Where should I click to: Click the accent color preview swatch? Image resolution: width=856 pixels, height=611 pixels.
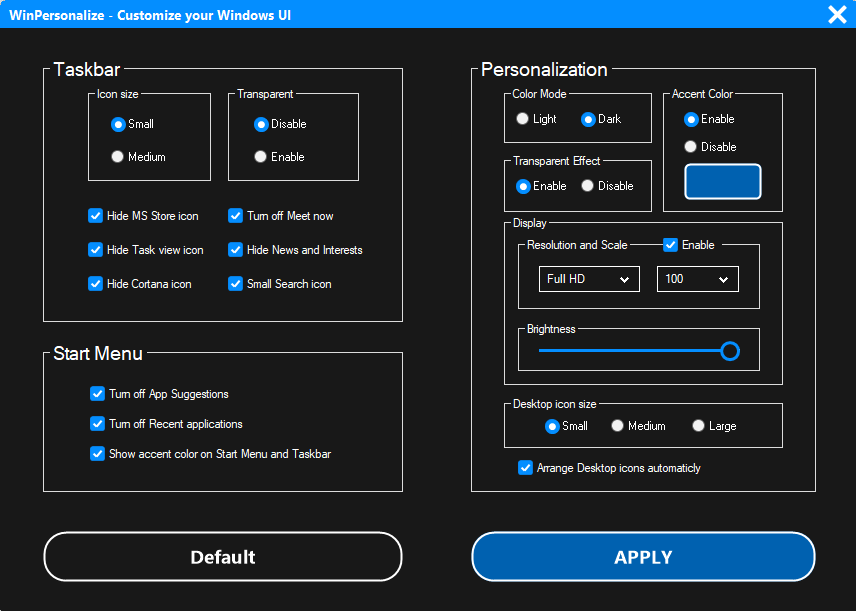pyautogui.click(x=722, y=181)
